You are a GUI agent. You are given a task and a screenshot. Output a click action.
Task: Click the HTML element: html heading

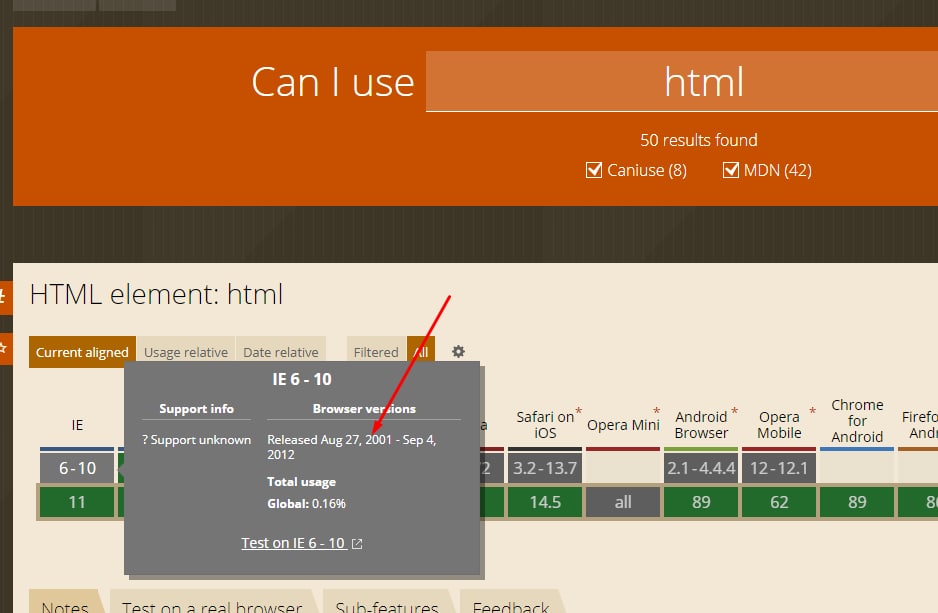(x=156, y=294)
